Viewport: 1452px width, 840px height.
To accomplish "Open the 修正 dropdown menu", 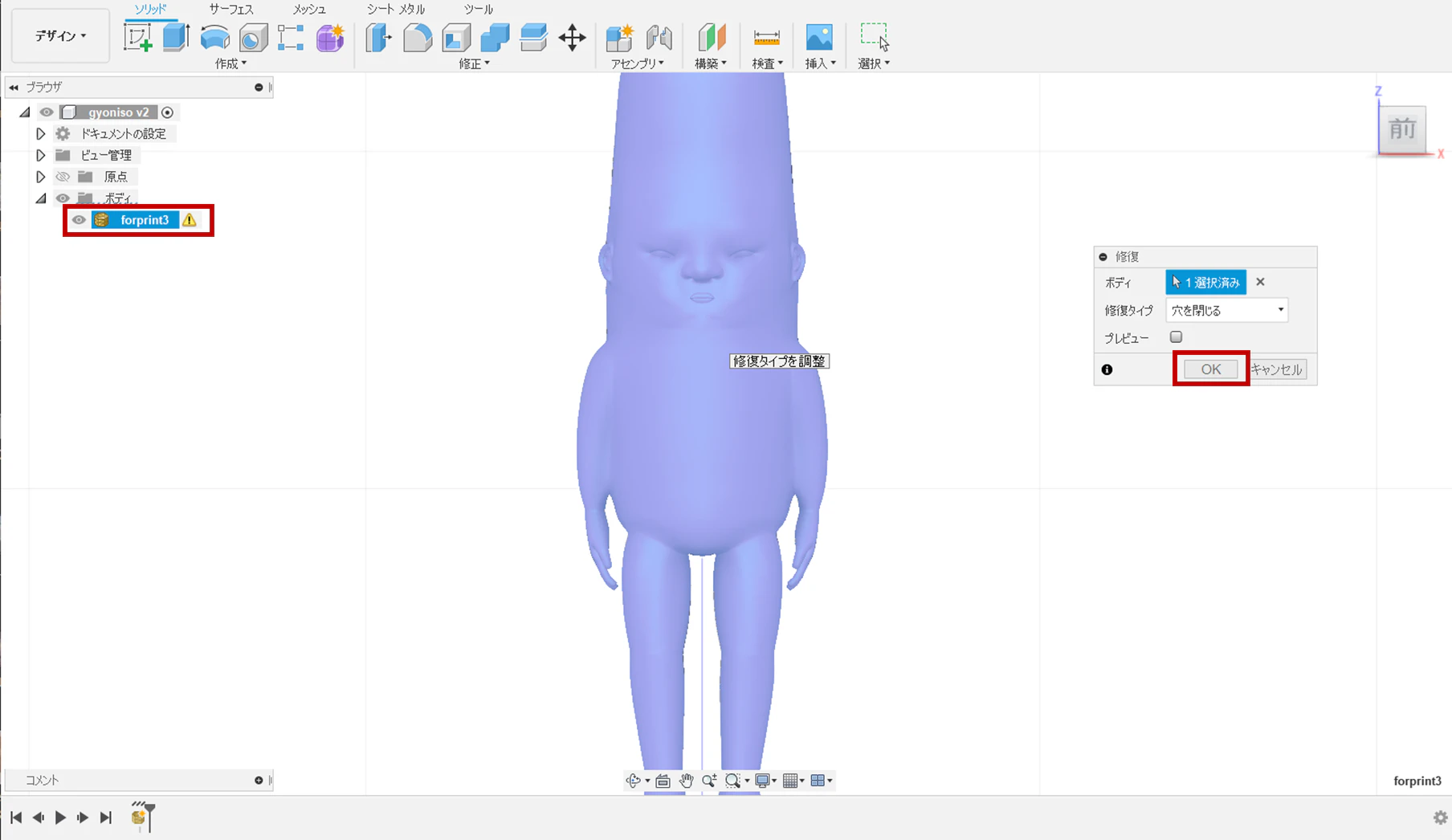I will pyautogui.click(x=474, y=63).
